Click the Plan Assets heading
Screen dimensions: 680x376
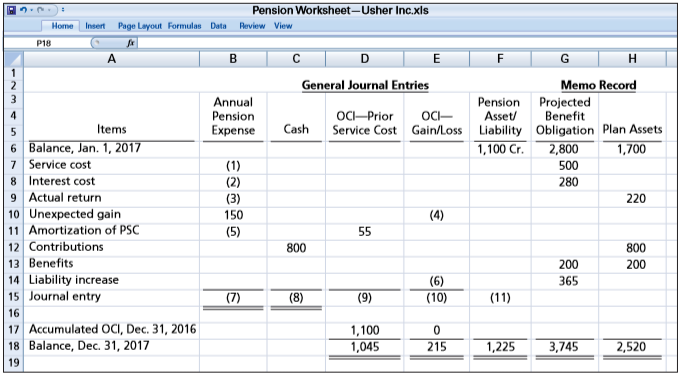632,129
